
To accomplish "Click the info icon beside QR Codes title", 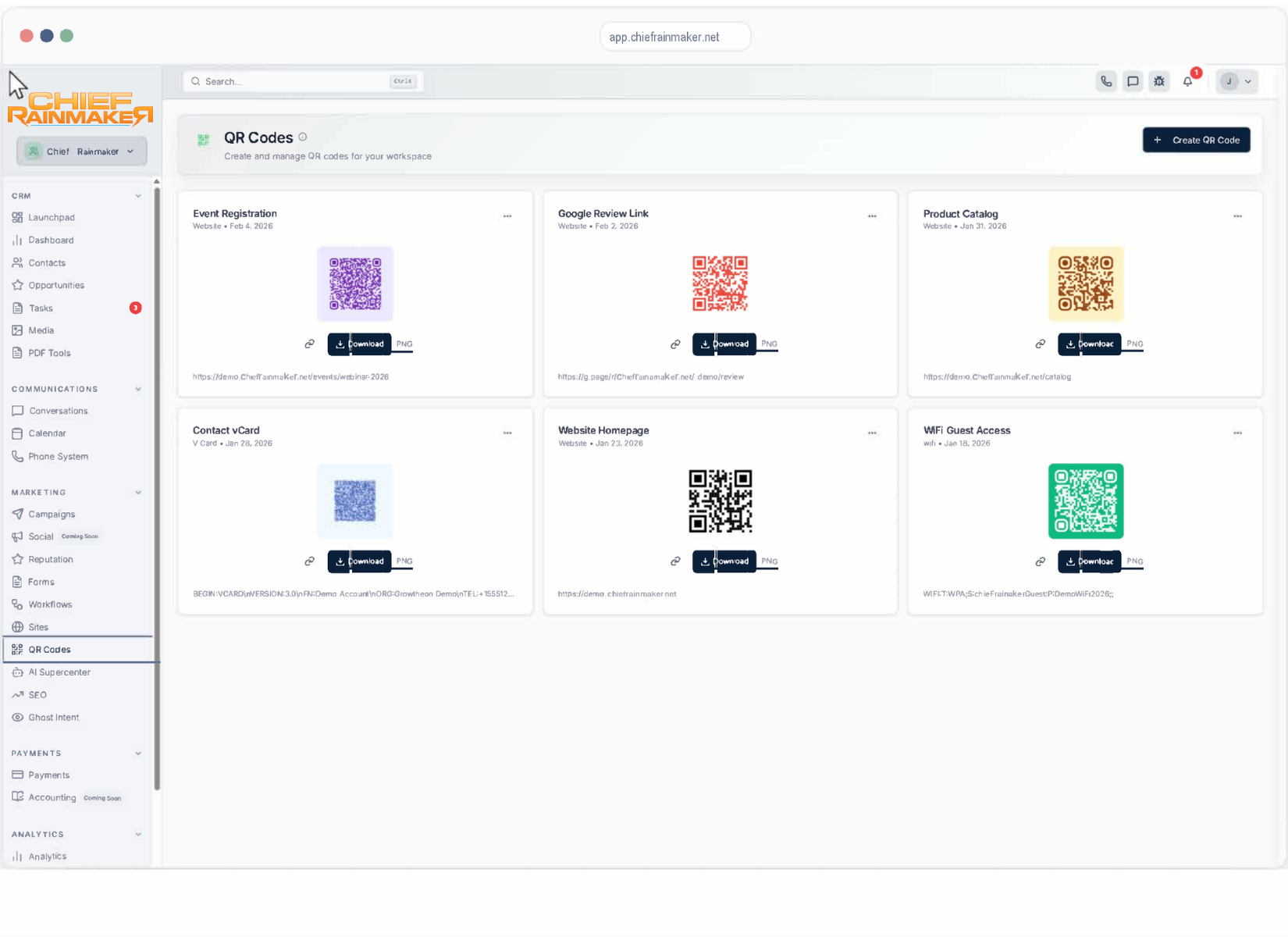I will [x=303, y=137].
